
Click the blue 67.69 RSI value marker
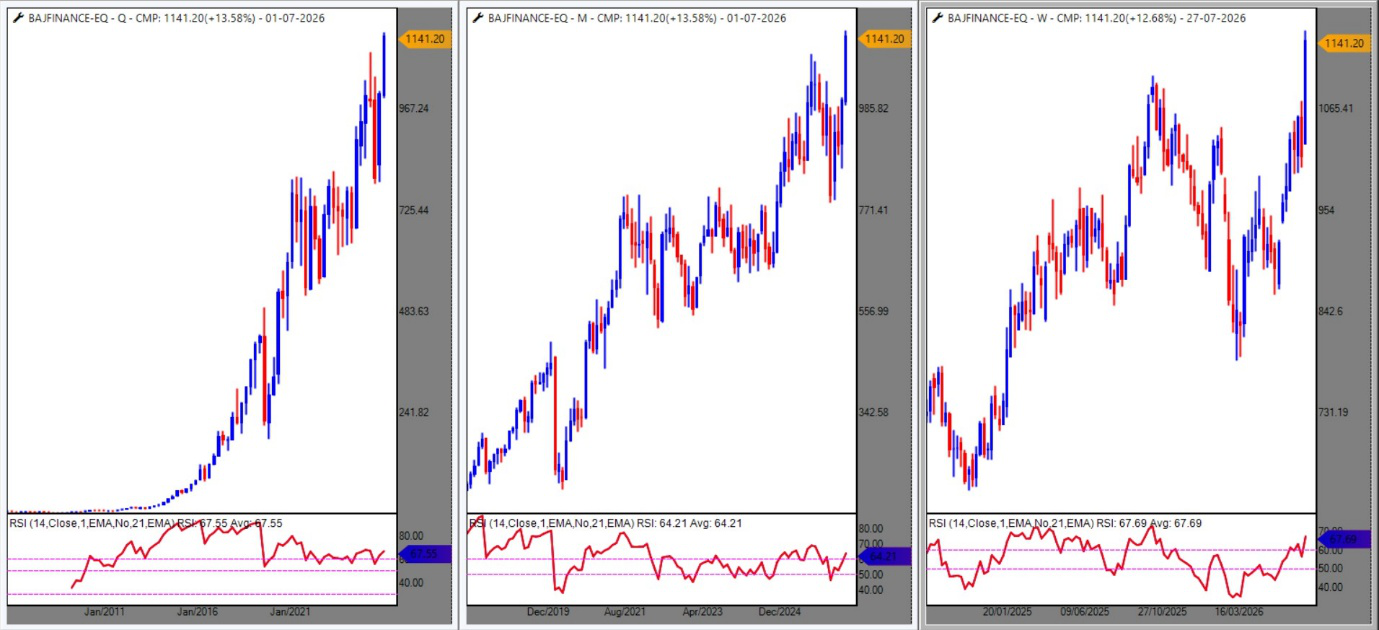tap(1342, 539)
